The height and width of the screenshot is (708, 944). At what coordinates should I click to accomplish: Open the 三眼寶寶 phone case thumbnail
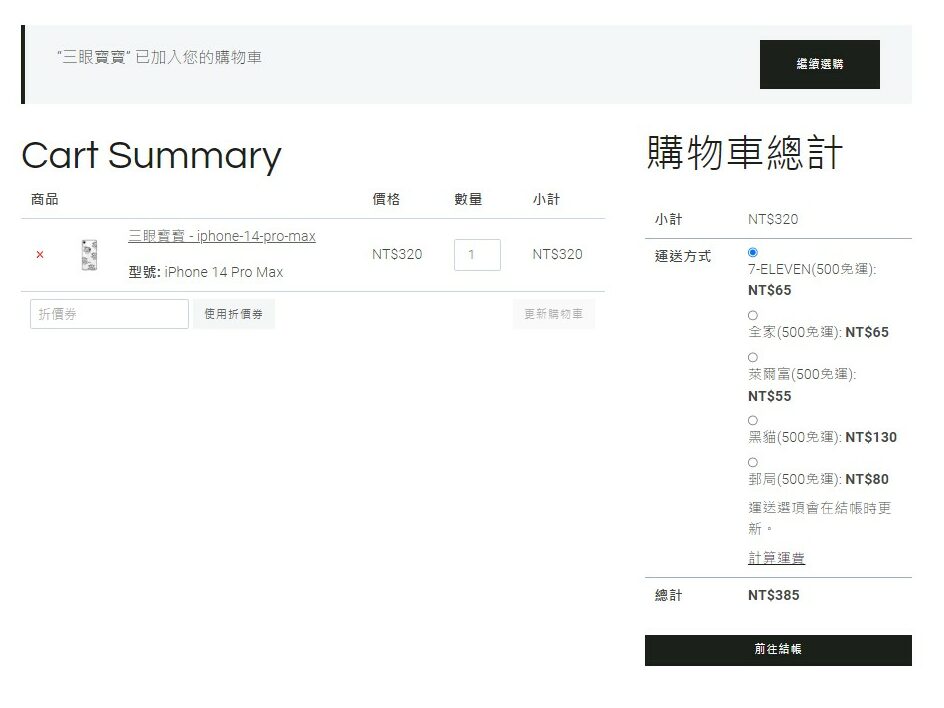tap(89, 255)
